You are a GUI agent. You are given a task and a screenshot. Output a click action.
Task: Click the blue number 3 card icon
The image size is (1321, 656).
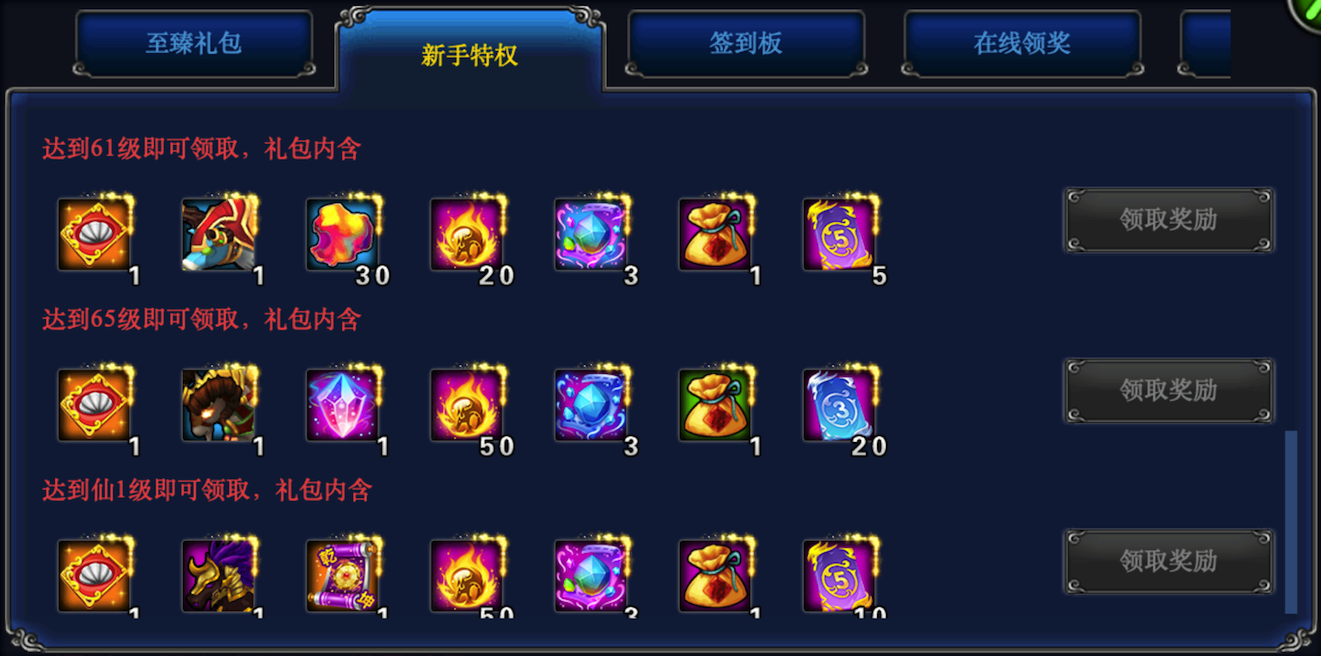(x=841, y=405)
